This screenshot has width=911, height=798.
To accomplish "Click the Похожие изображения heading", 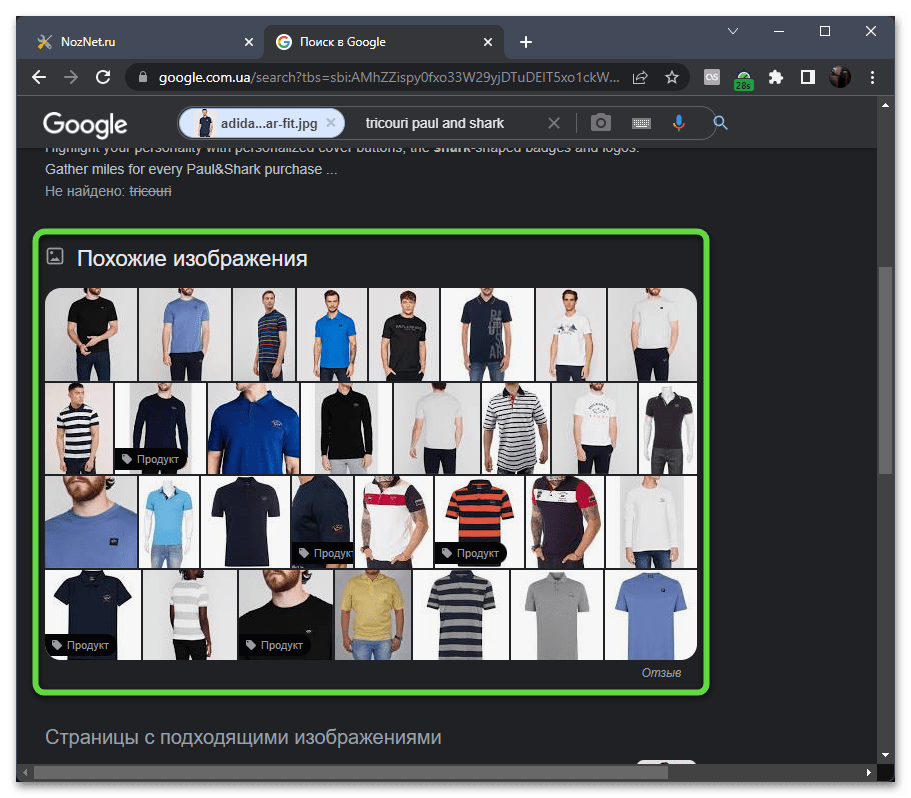I will coord(192,258).
